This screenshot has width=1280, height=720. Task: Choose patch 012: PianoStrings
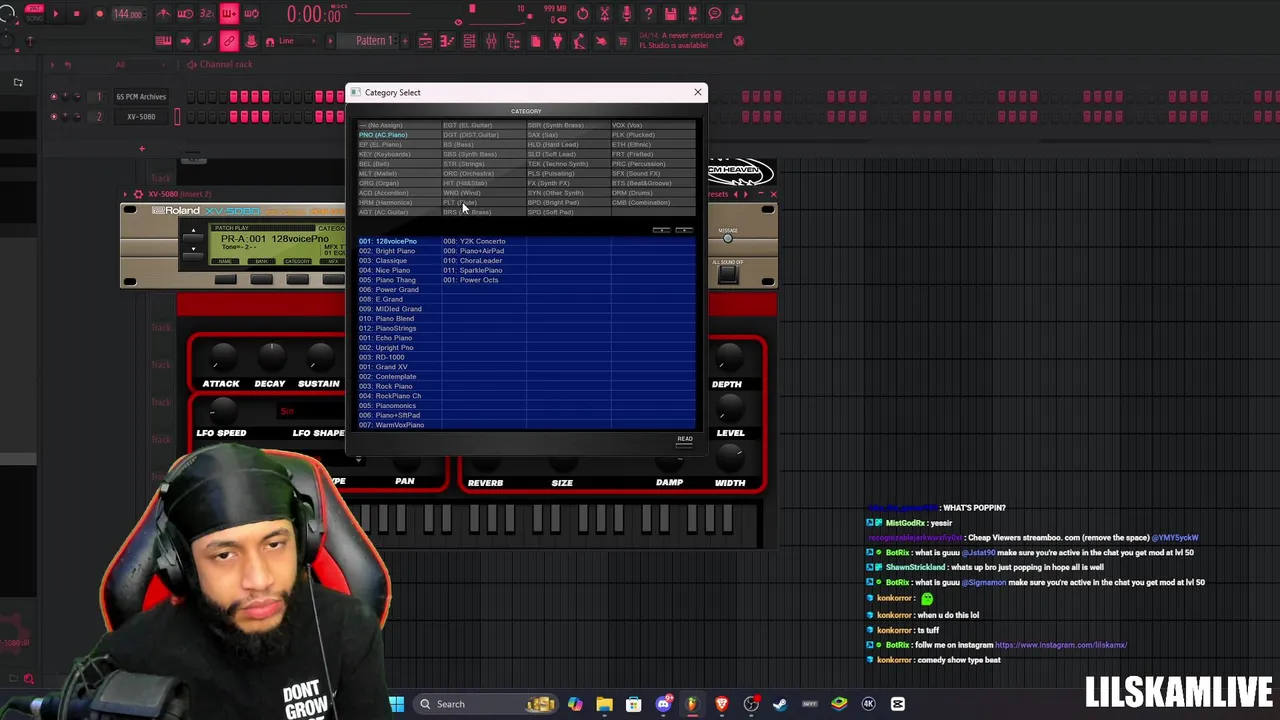coord(400,328)
